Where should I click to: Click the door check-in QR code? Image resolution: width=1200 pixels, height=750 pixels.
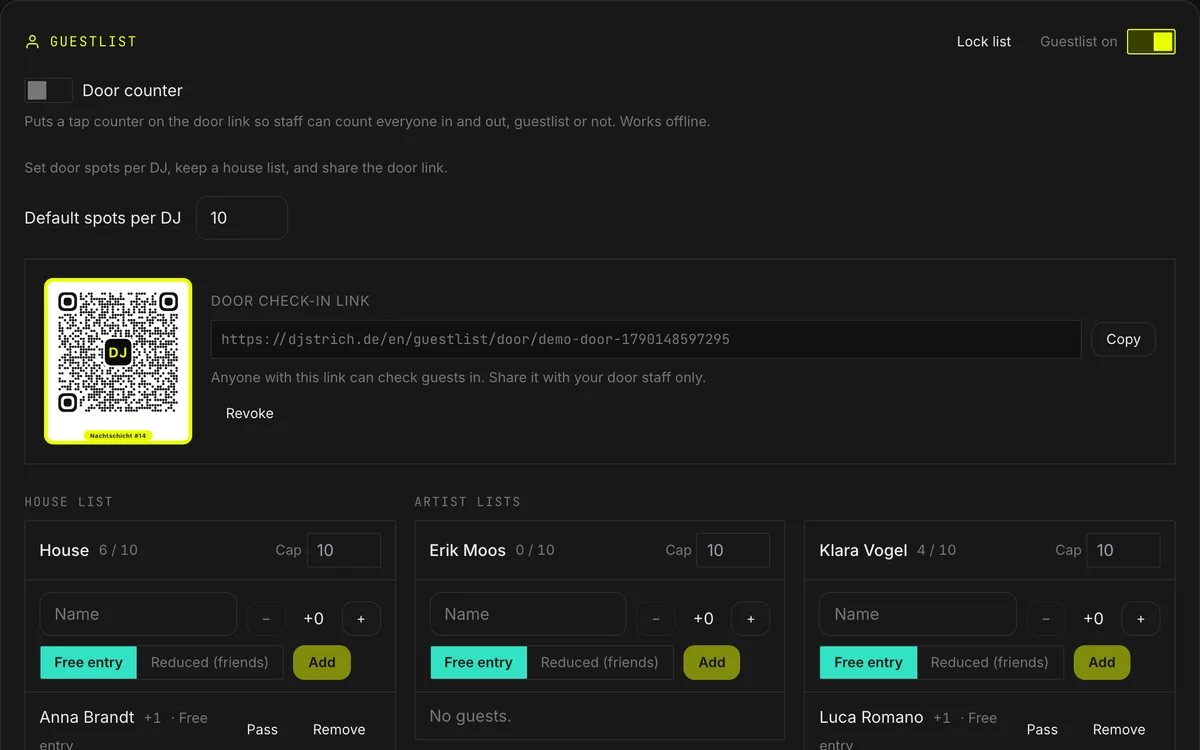point(118,361)
